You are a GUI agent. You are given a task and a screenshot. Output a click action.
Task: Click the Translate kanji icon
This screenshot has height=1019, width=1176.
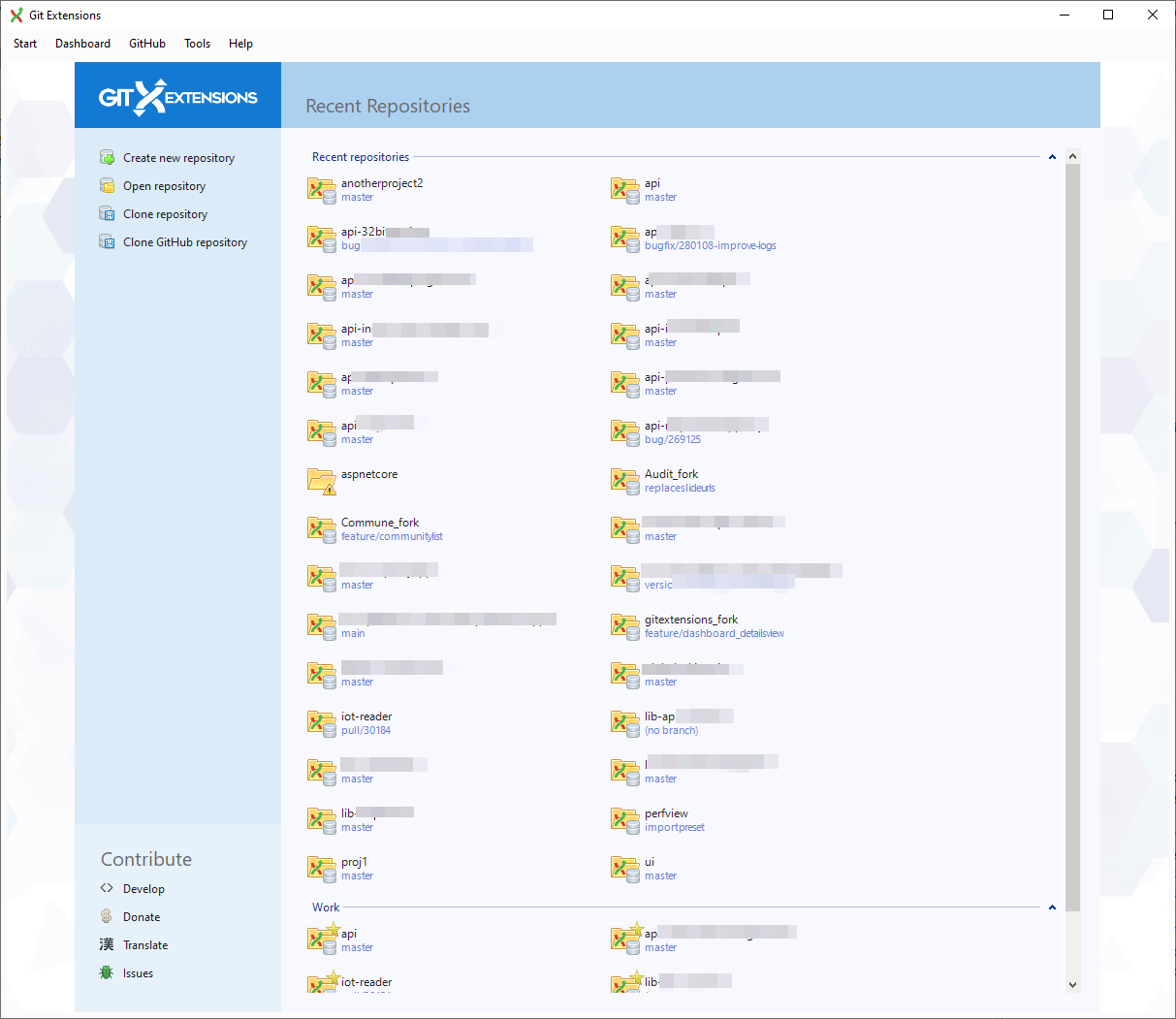107,944
